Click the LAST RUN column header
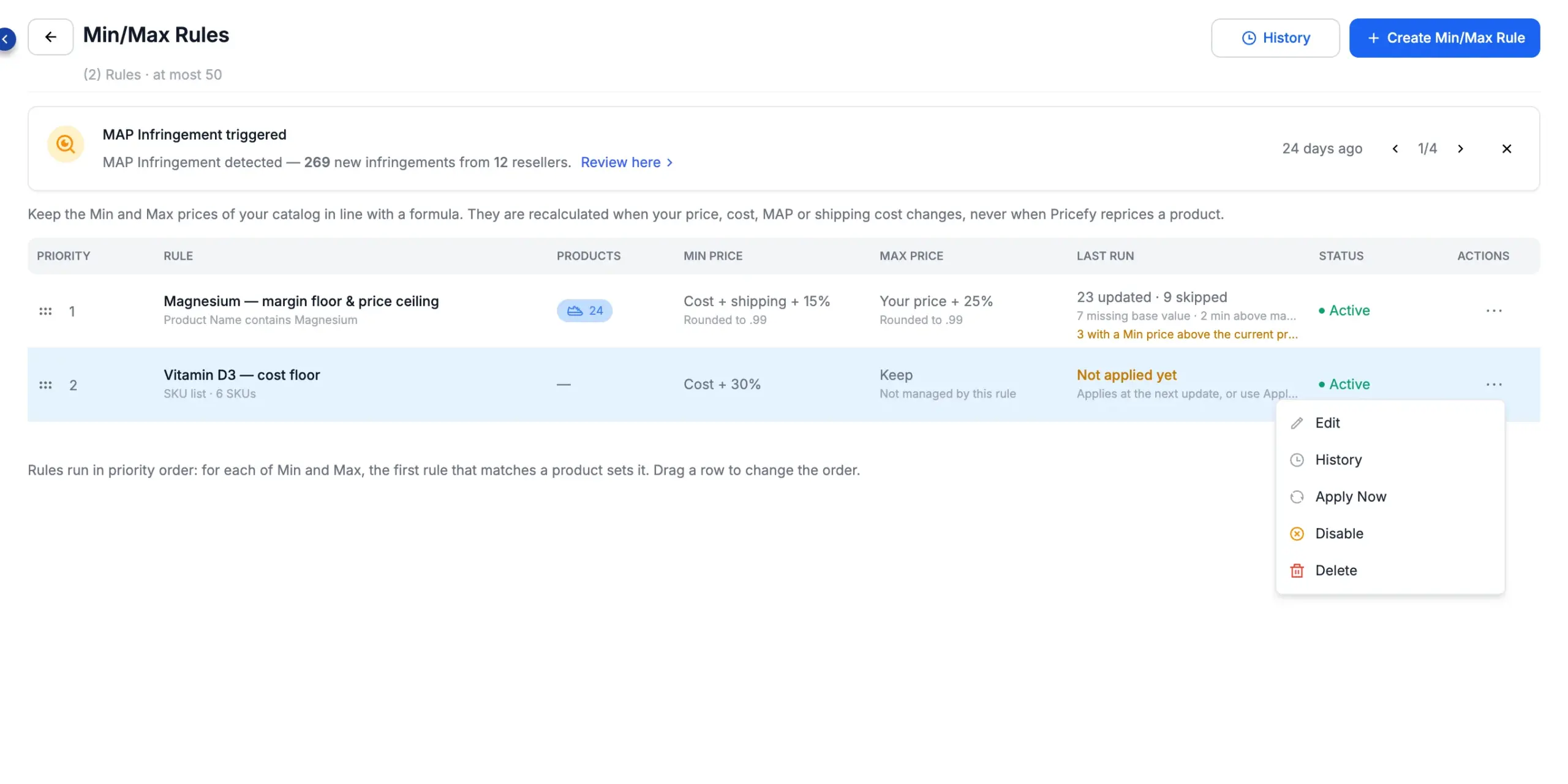The height and width of the screenshot is (784, 1568). [x=1105, y=256]
